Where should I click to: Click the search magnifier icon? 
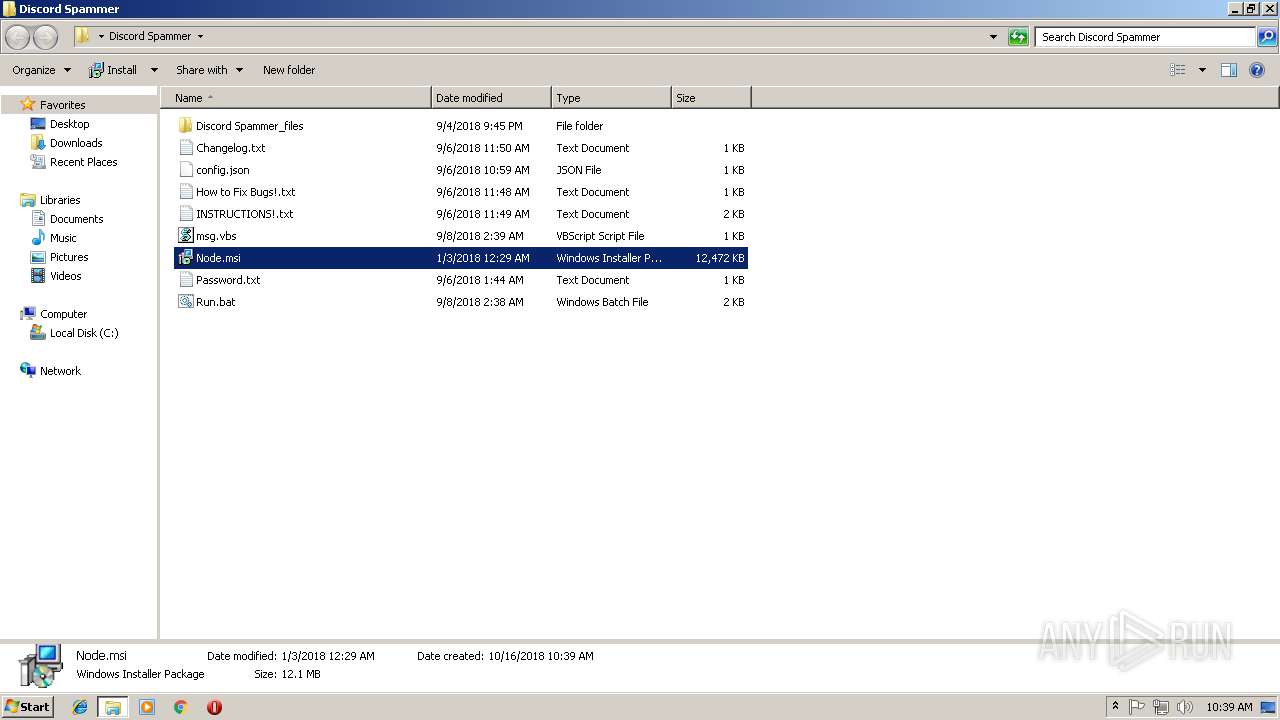coord(1267,37)
